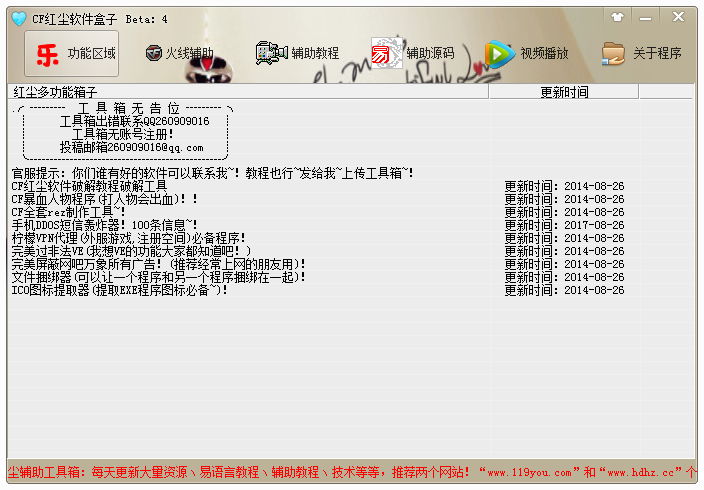Image resolution: width=704 pixels, height=490 pixels.
Task: Open the 关于程序 tab
Action: (641, 53)
